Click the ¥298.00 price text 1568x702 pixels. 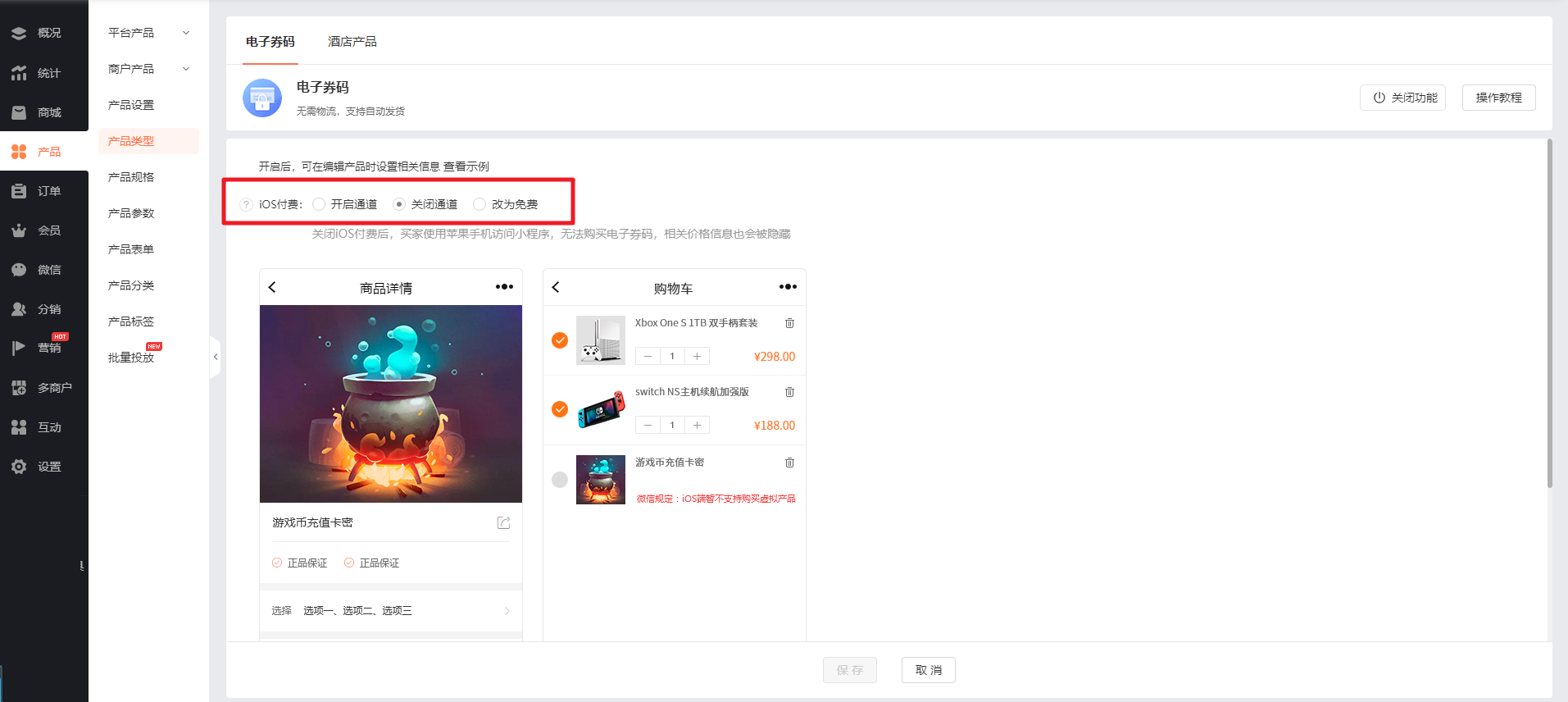point(775,357)
